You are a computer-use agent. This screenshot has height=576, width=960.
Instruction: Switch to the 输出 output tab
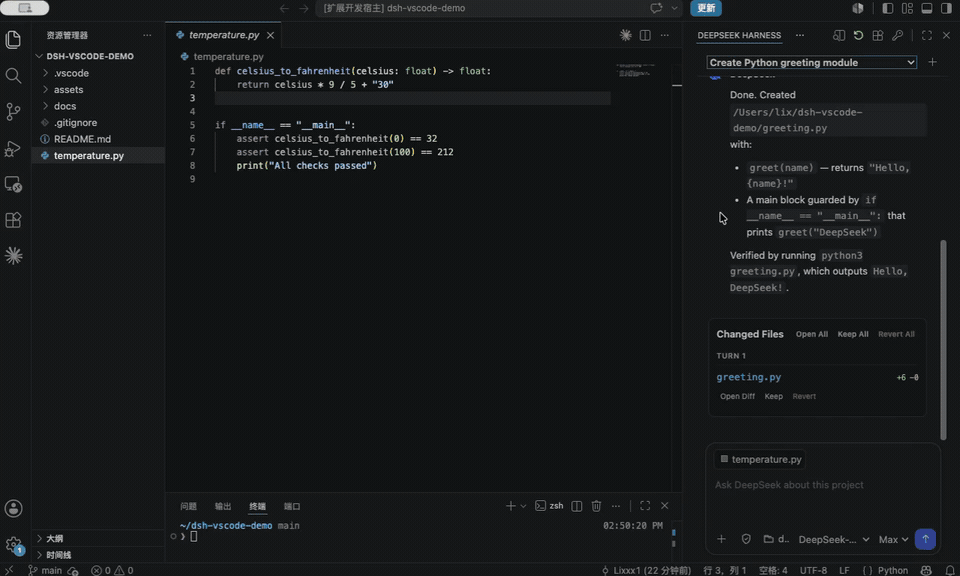point(223,506)
